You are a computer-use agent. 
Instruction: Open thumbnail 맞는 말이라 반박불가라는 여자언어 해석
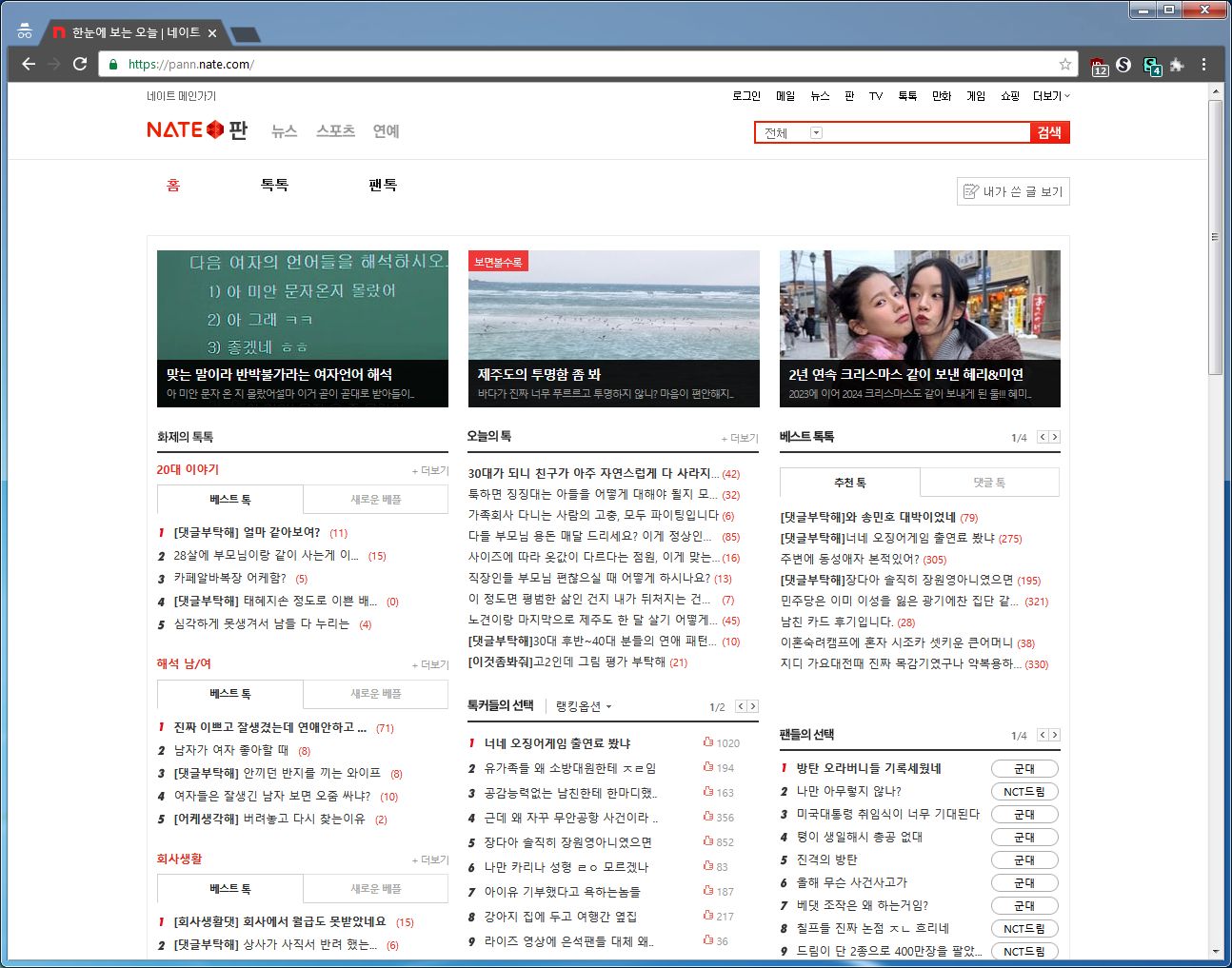click(x=303, y=328)
